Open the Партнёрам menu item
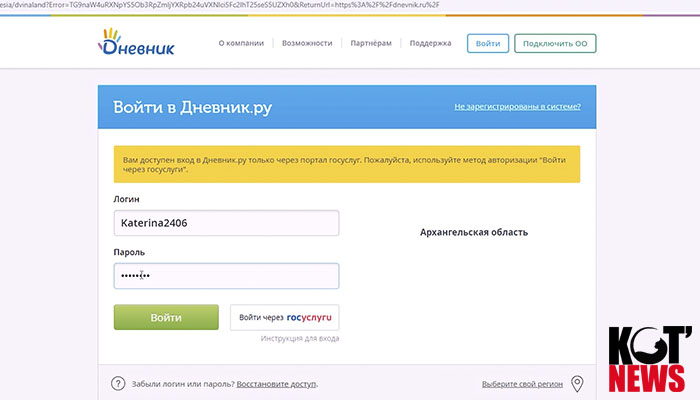 click(371, 43)
